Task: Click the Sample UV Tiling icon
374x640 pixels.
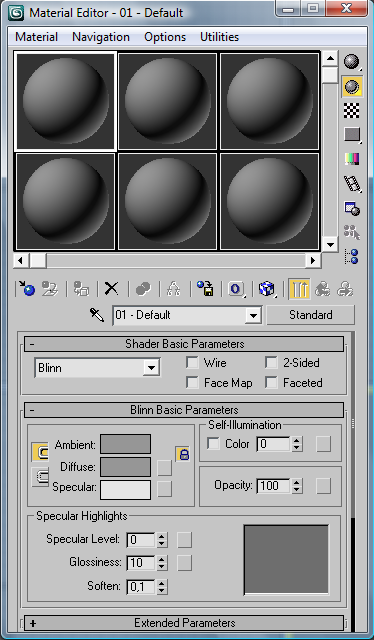Action: tap(352, 135)
